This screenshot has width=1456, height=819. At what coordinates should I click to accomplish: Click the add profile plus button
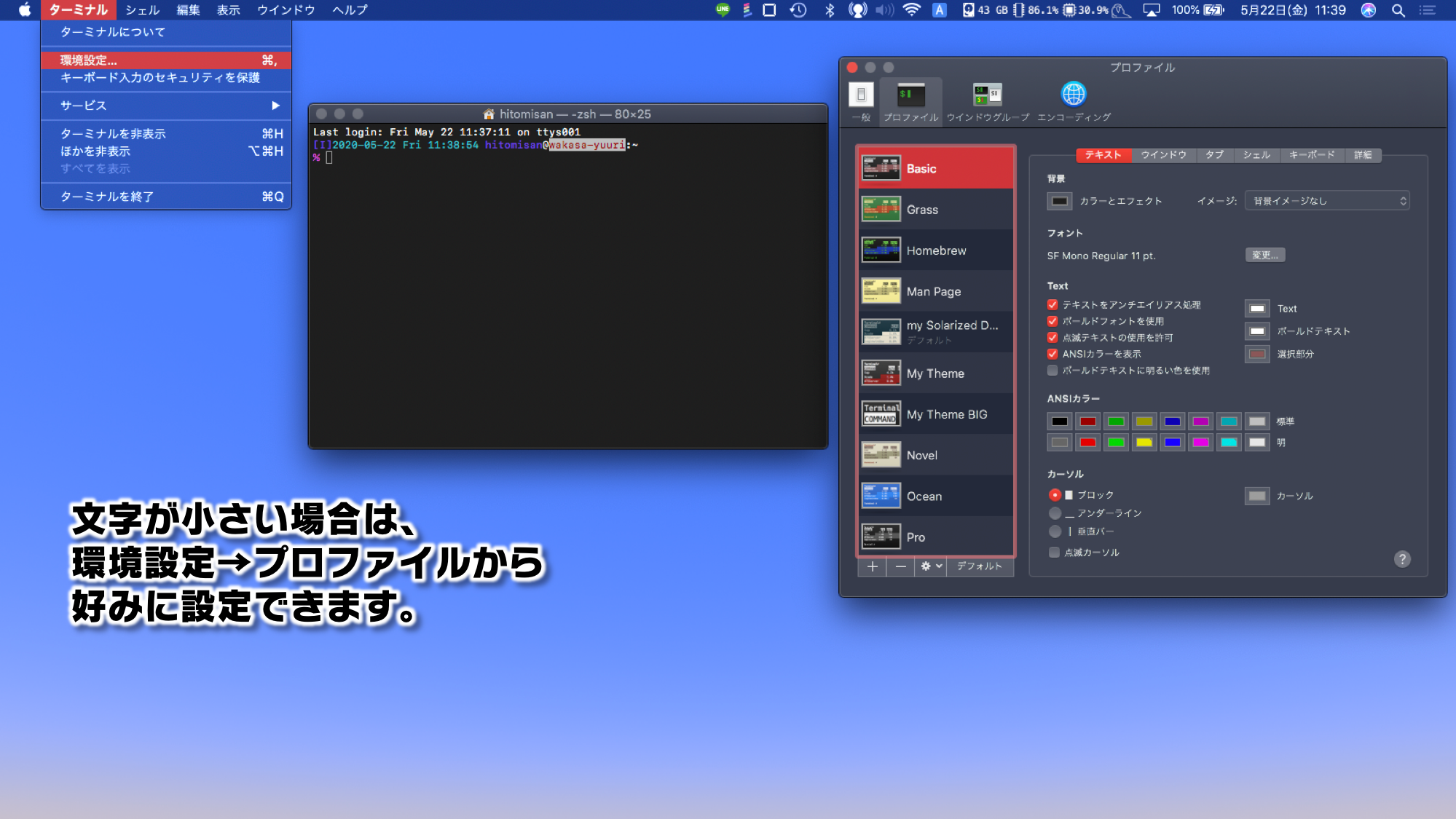pos(872,566)
